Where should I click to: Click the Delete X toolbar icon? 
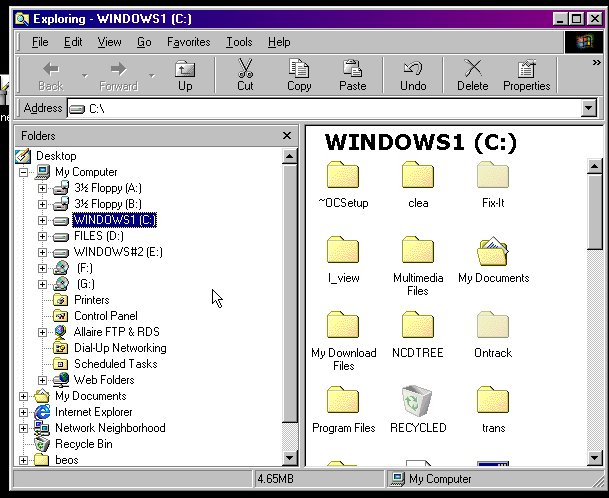(x=473, y=74)
